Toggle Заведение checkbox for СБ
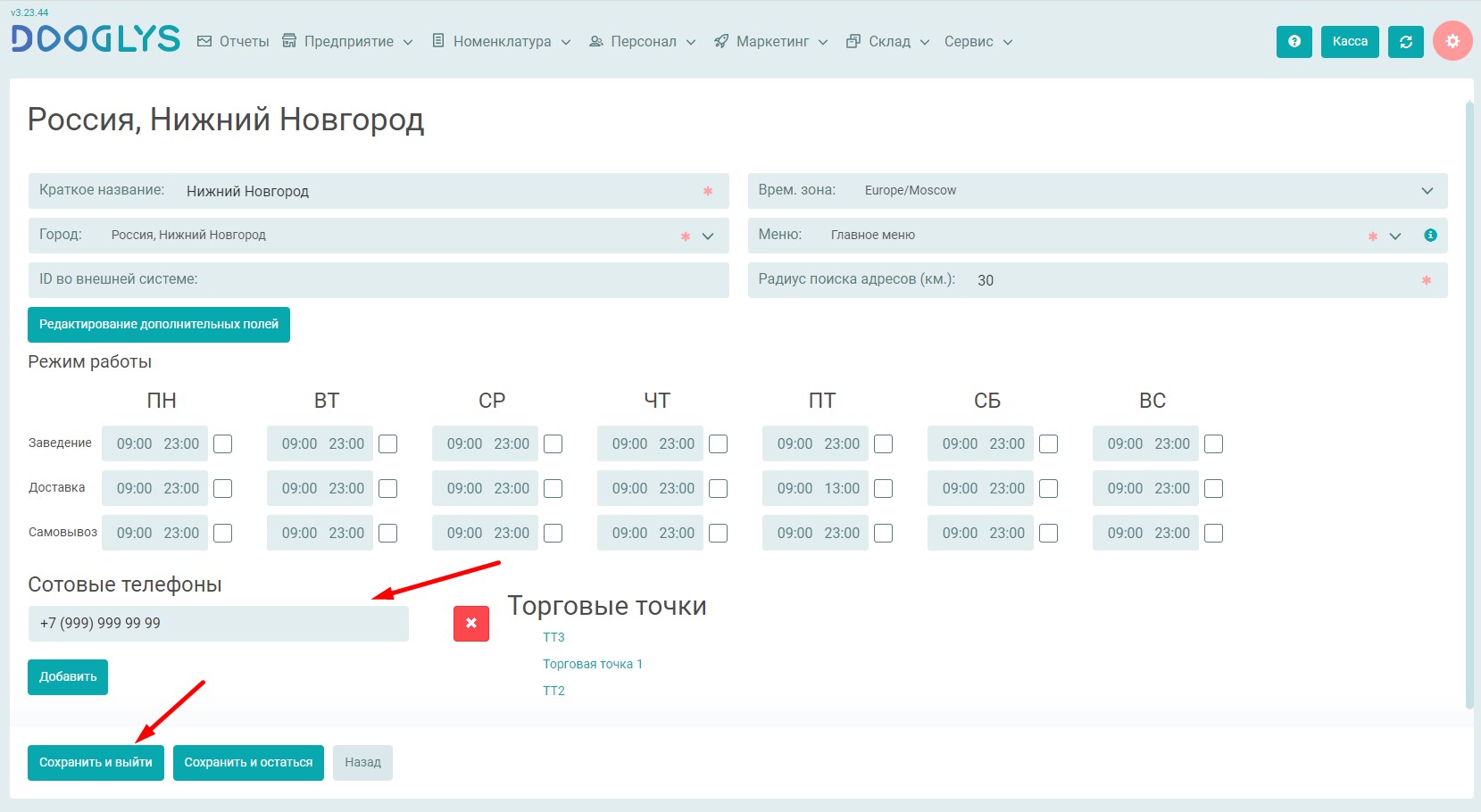Image resolution: width=1481 pixels, height=812 pixels. point(1049,443)
